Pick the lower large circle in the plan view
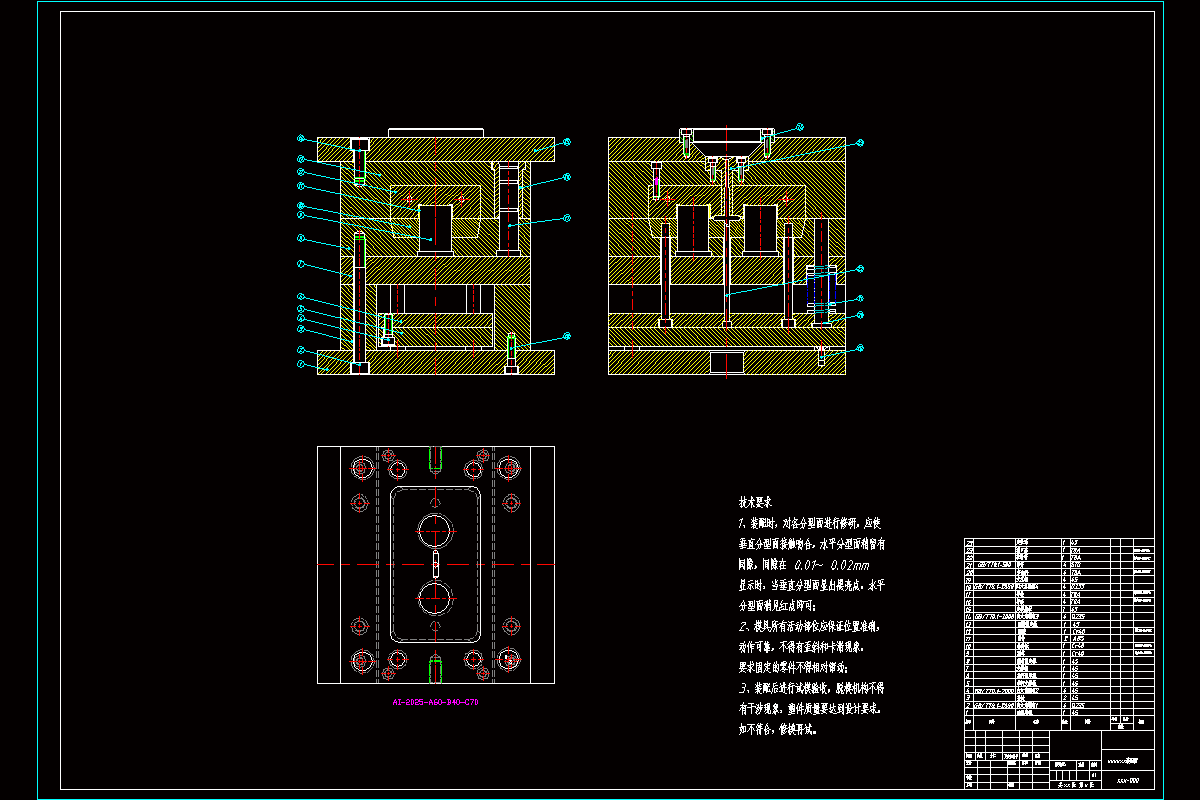Image resolution: width=1200 pixels, height=800 pixels. [435, 597]
